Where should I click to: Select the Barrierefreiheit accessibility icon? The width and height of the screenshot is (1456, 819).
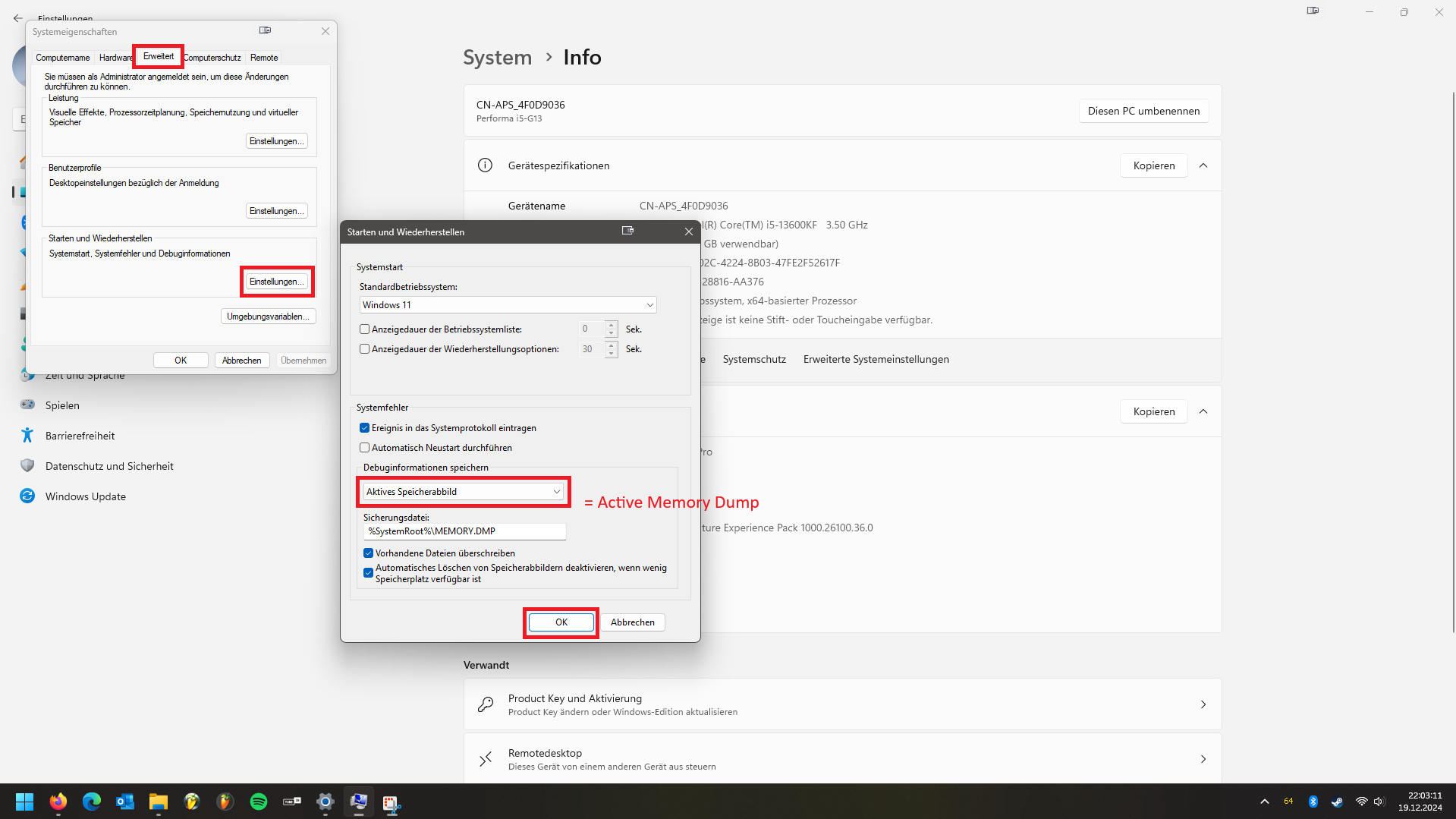tap(27, 436)
